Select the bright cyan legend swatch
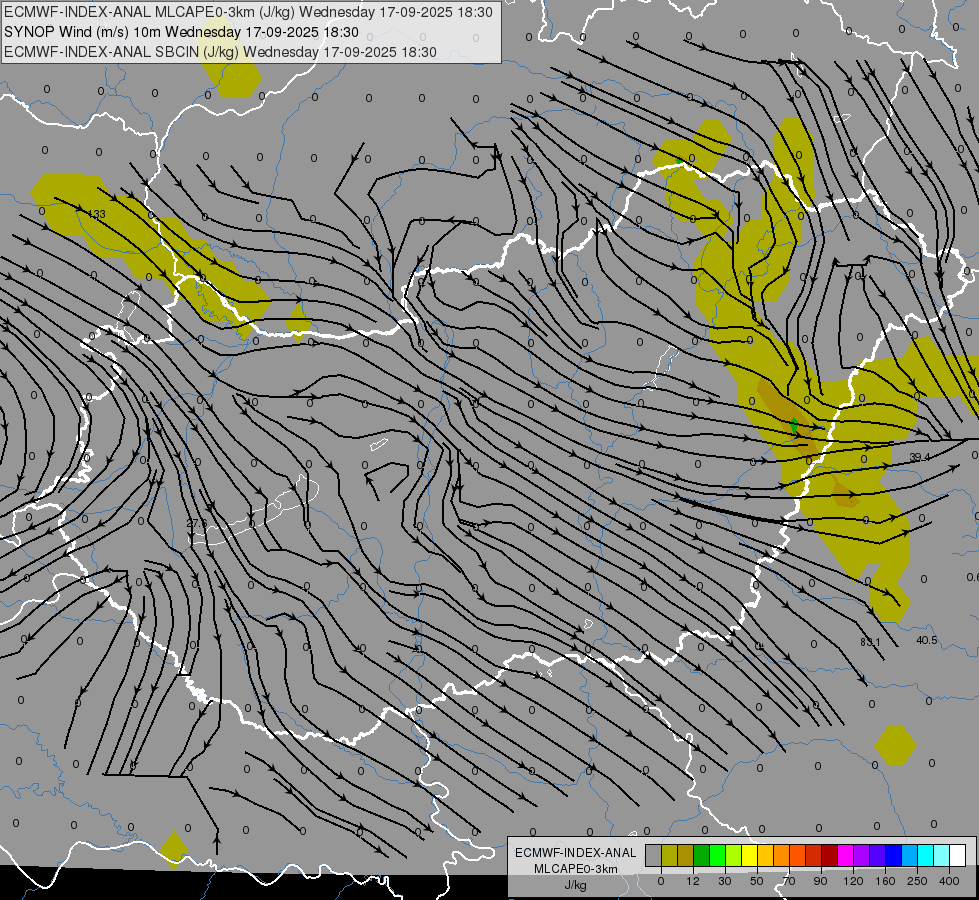 click(x=925, y=855)
